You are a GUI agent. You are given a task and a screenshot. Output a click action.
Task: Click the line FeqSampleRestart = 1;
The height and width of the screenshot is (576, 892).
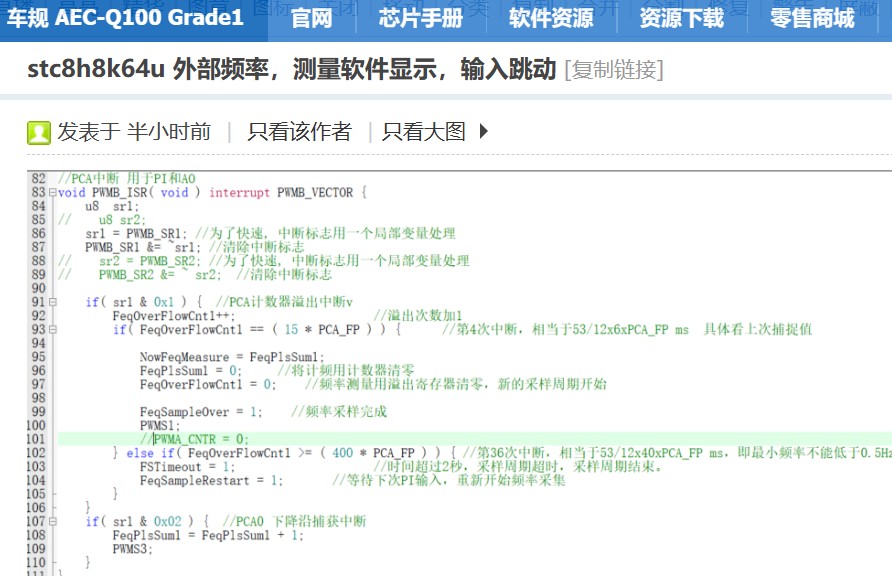(x=212, y=480)
